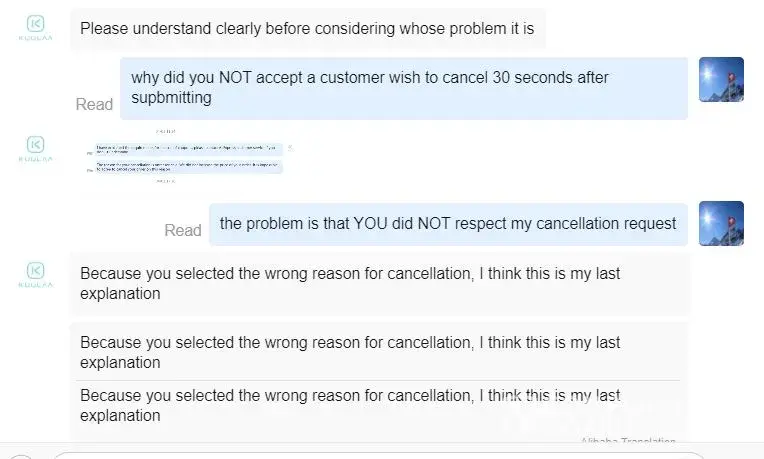764x459 pixels.
Task: Select the last 'wrong reason for cancellation' reply
Action: click(378, 405)
